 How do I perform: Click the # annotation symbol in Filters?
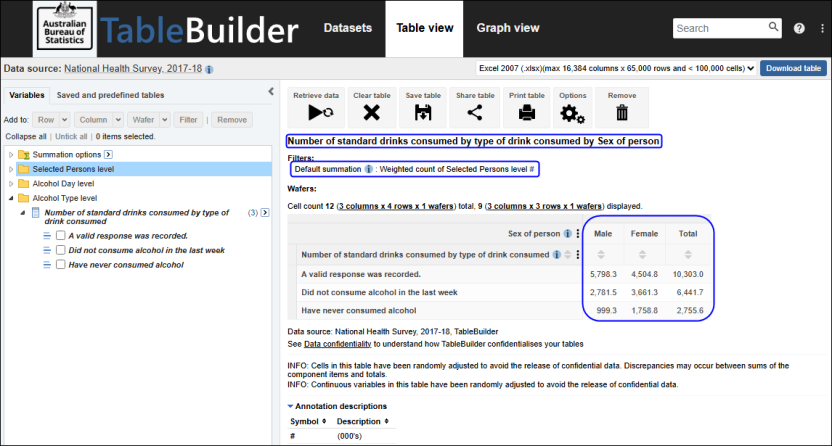(532, 169)
